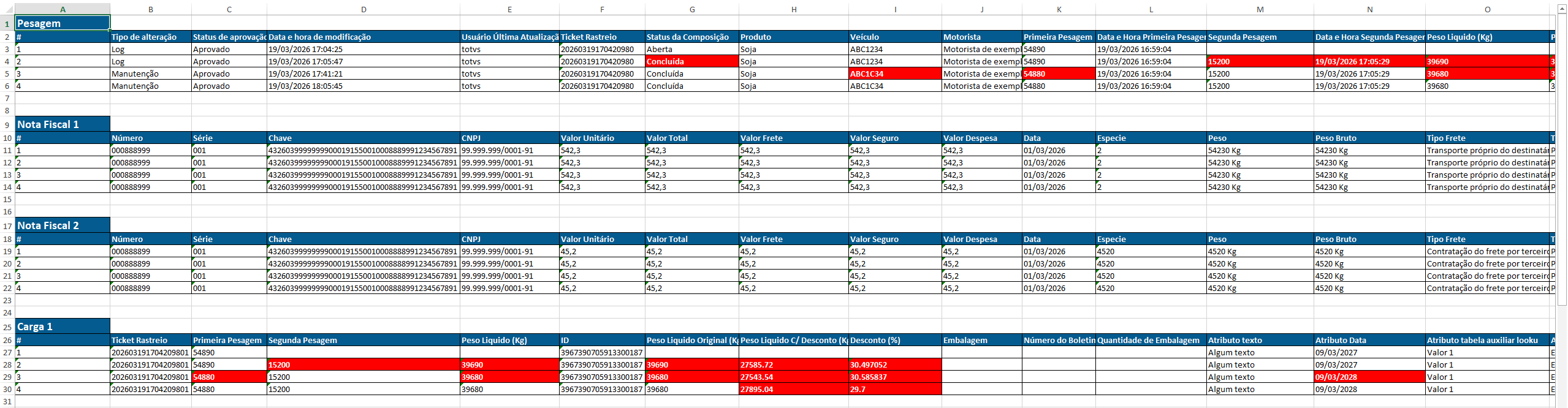The image size is (1568, 408).
Task: Select the red cell "29.7"
Action: [895, 389]
